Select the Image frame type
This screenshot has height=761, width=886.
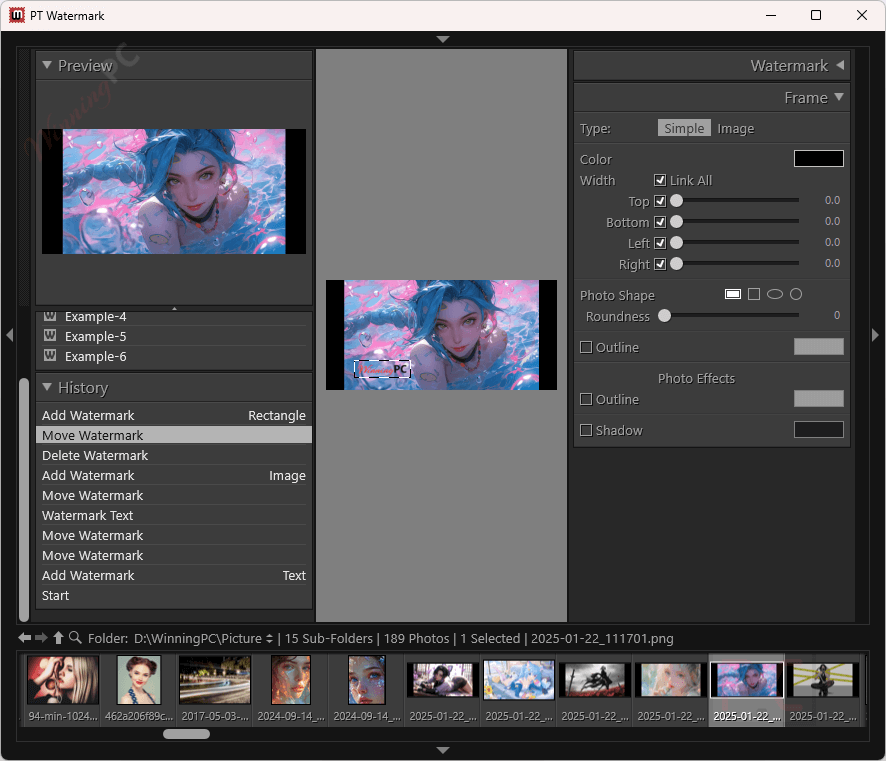pos(735,128)
